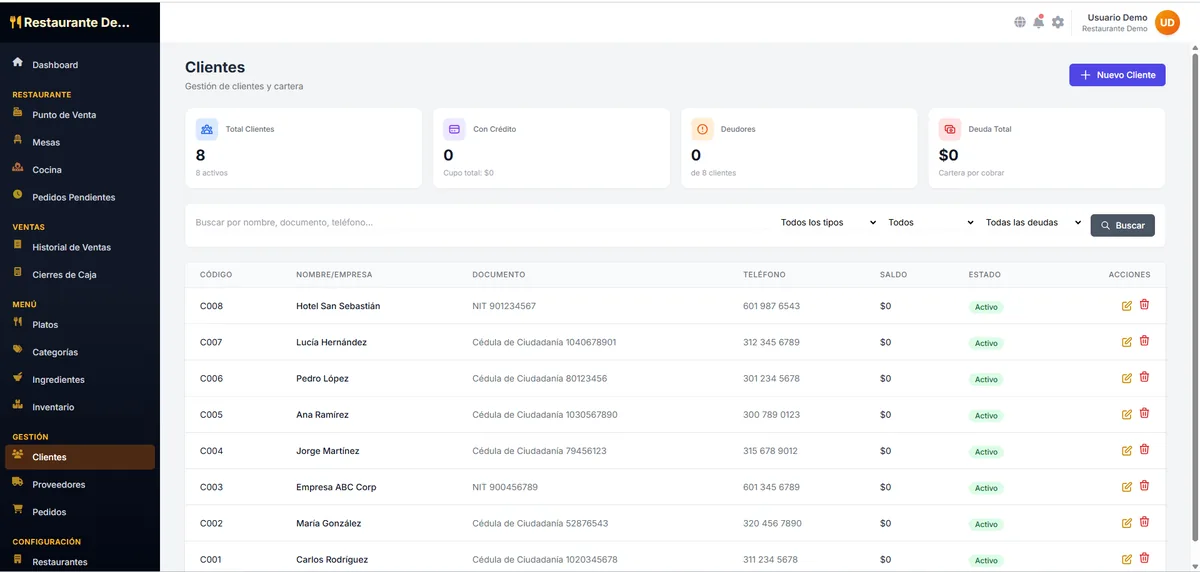Click the Deudores card warning icon
The width and height of the screenshot is (1200, 572).
[702, 129]
